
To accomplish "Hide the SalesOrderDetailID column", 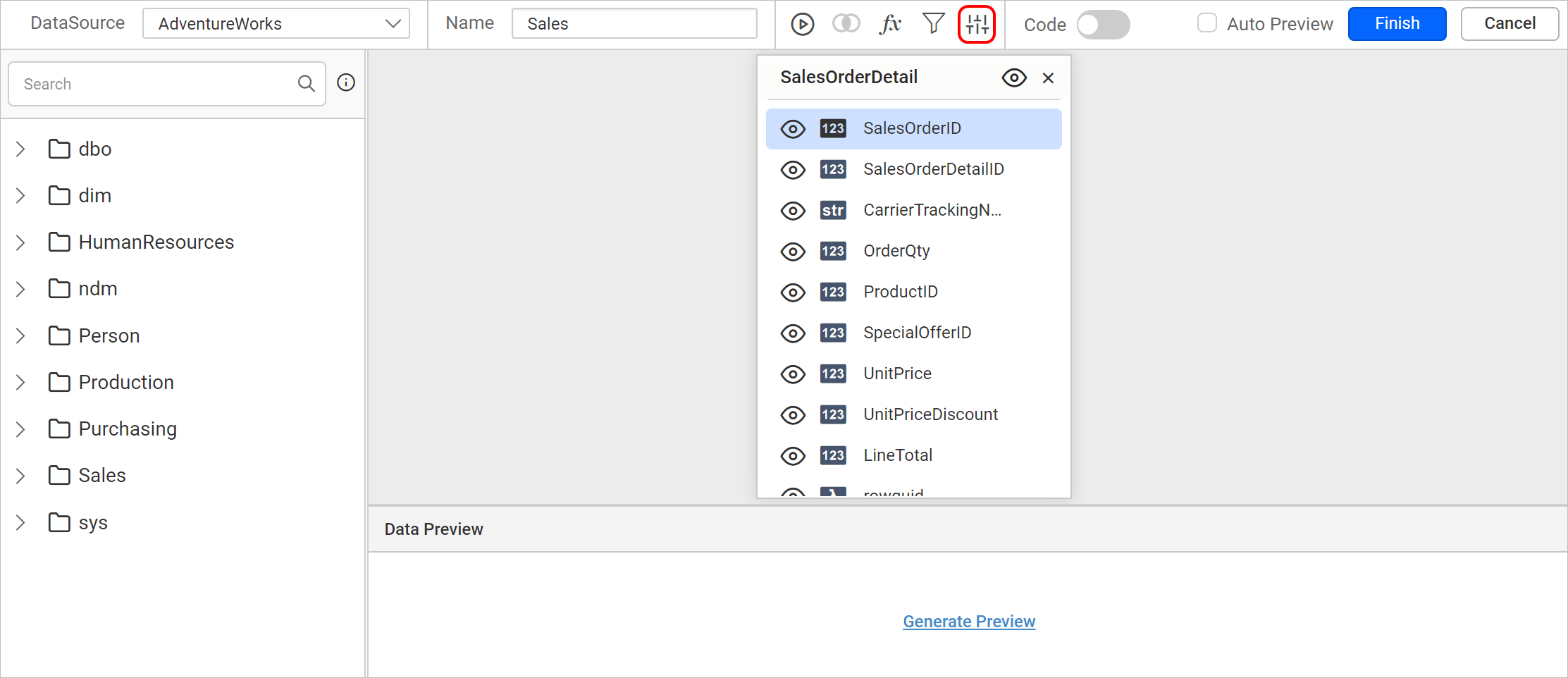I will pos(793,170).
